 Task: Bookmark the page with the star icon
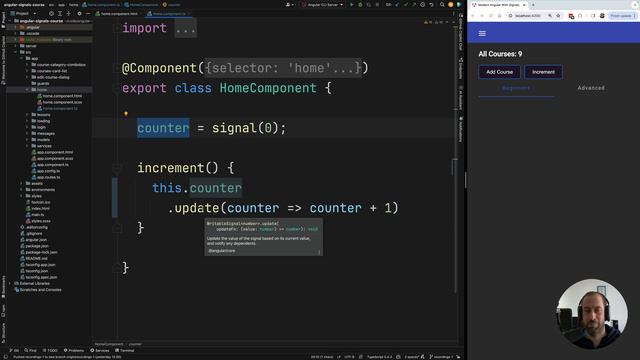pos(558,16)
